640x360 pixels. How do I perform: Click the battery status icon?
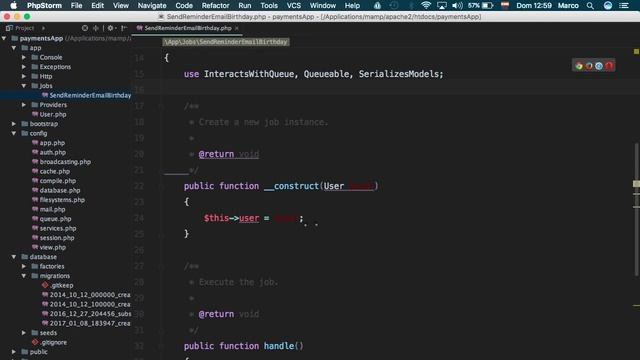pyautogui.click(x=488, y=6)
